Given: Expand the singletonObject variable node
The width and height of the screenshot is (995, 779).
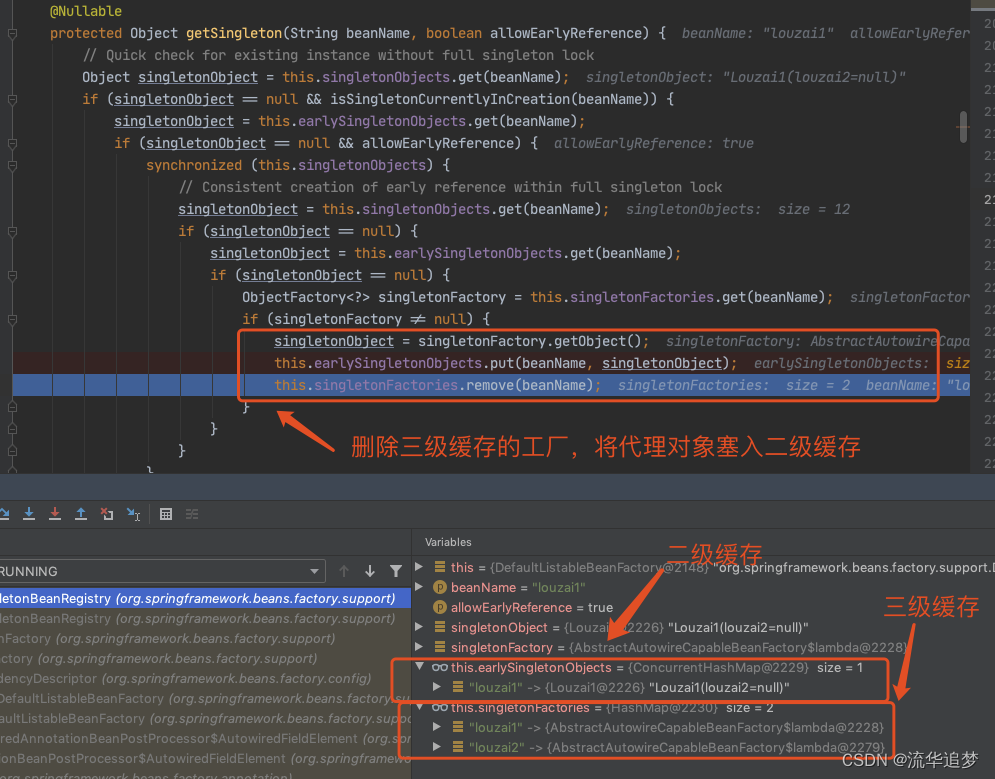Looking at the screenshot, I should click(x=419, y=627).
